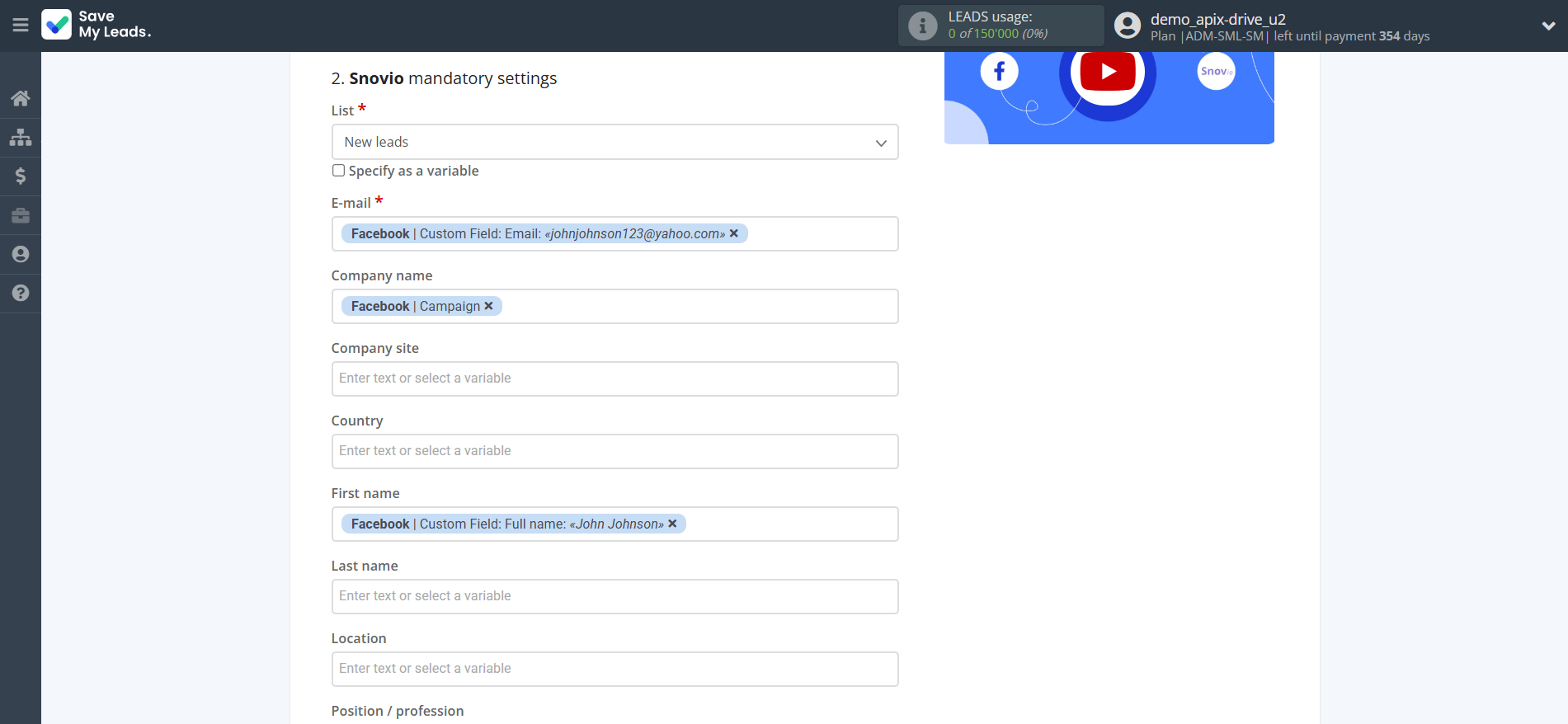Click the Save My Leads logo

point(97,25)
